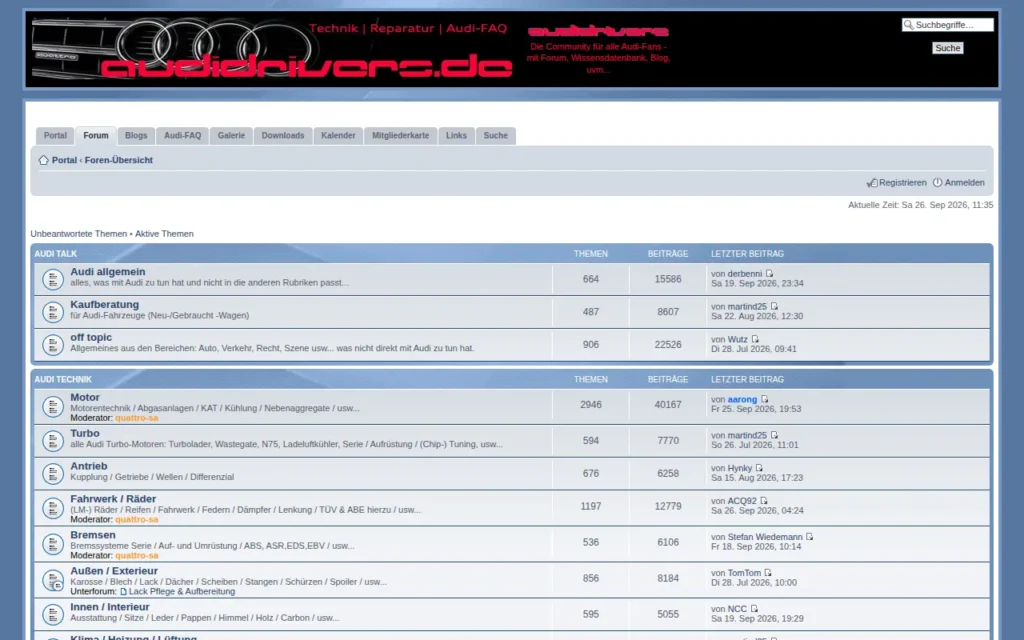Viewport: 1024px width, 640px height.
Task: Open the Motor forum
Action: click(x=85, y=397)
